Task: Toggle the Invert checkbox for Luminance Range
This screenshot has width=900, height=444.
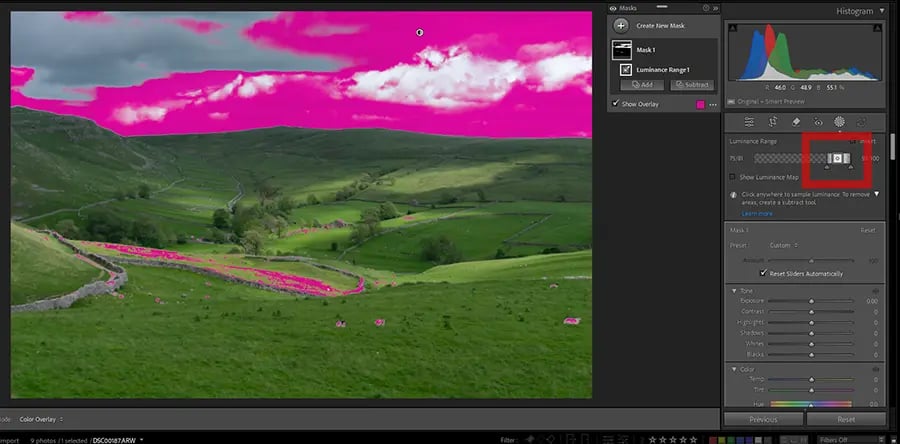Action: pyautogui.click(x=851, y=141)
